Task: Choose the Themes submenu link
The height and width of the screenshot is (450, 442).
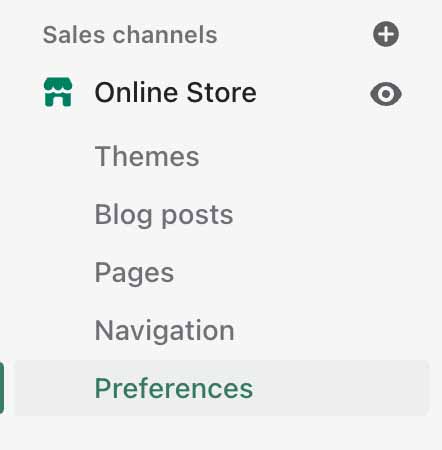Action: [147, 156]
